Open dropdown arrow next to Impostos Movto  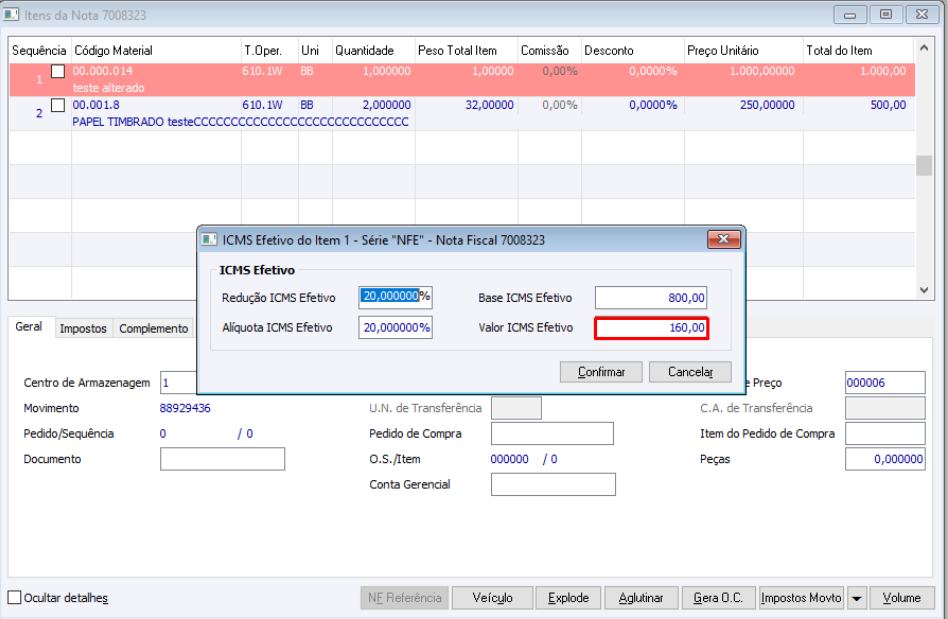[x=857, y=598]
